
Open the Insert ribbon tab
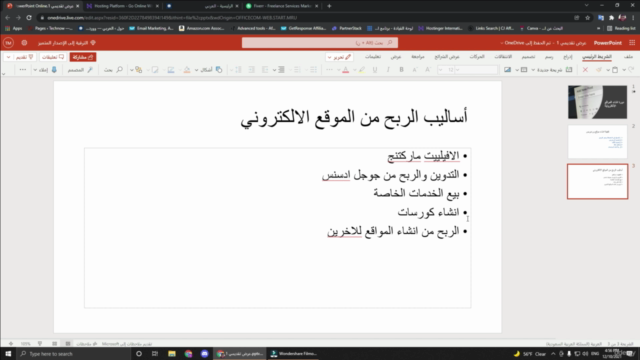pos(568,57)
